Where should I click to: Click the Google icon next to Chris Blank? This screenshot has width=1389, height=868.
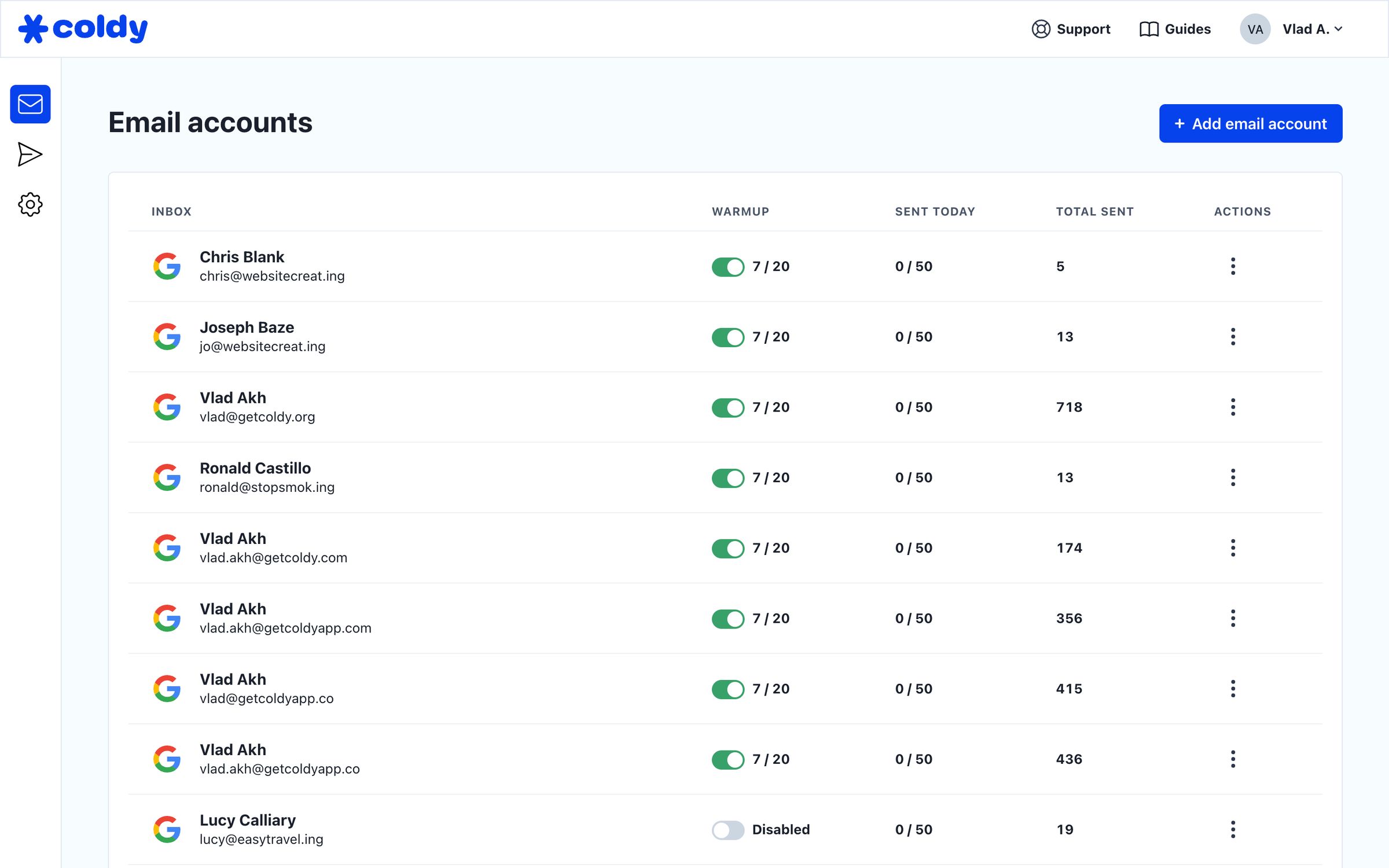[x=166, y=266]
